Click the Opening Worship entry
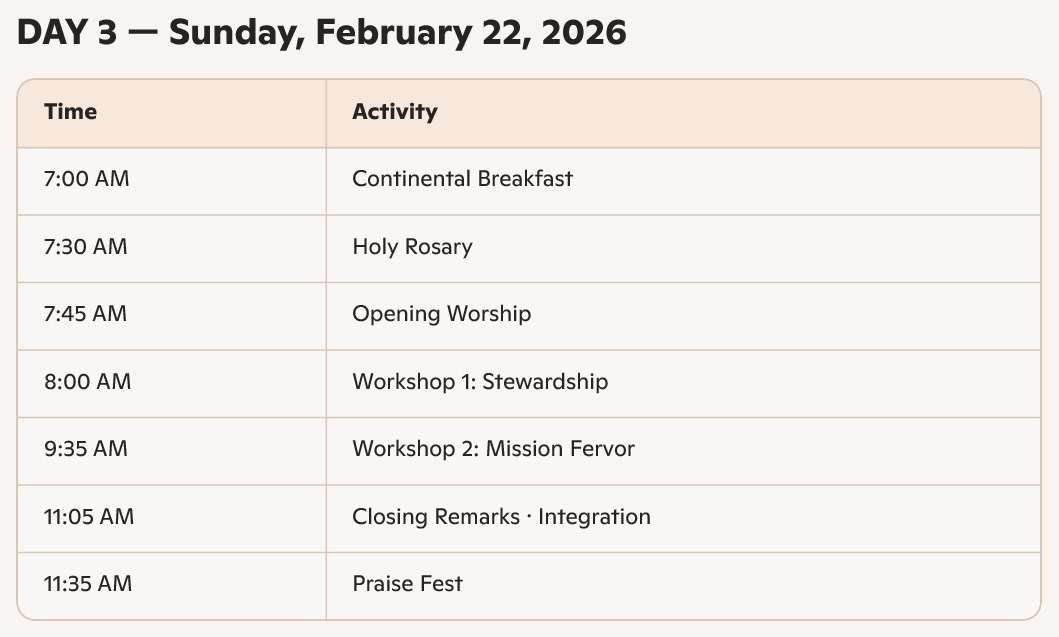The width and height of the screenshot is (1059, 637). [441, 314]
